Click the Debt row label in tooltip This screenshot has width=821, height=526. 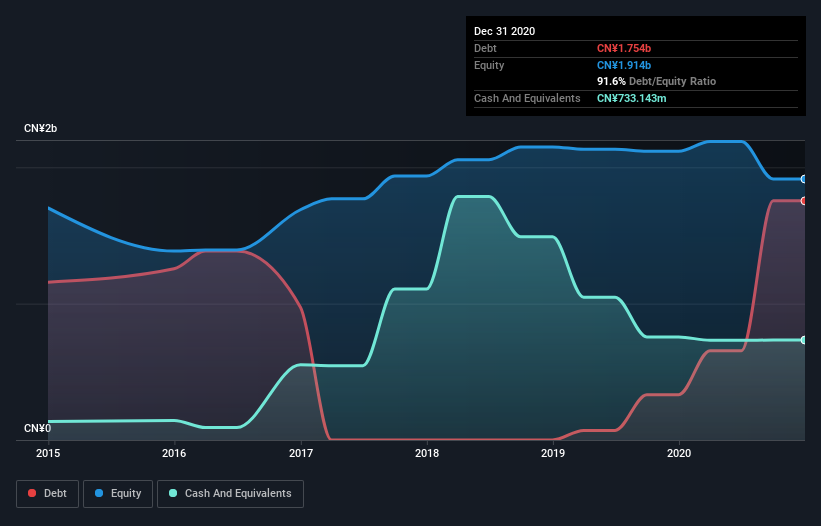coord(485,49)
